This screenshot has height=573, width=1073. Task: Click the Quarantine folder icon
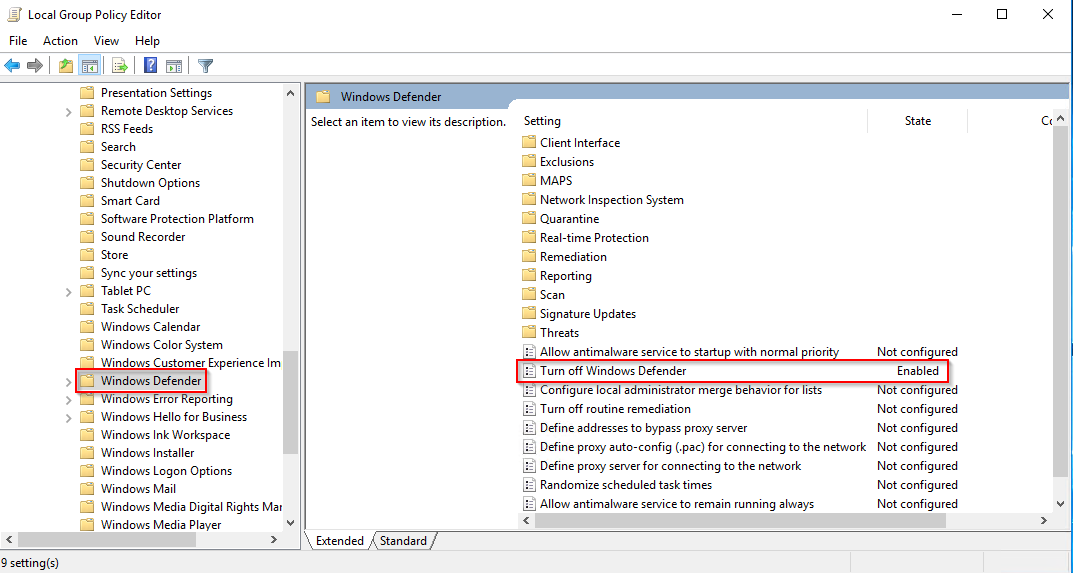click(528, 218)
